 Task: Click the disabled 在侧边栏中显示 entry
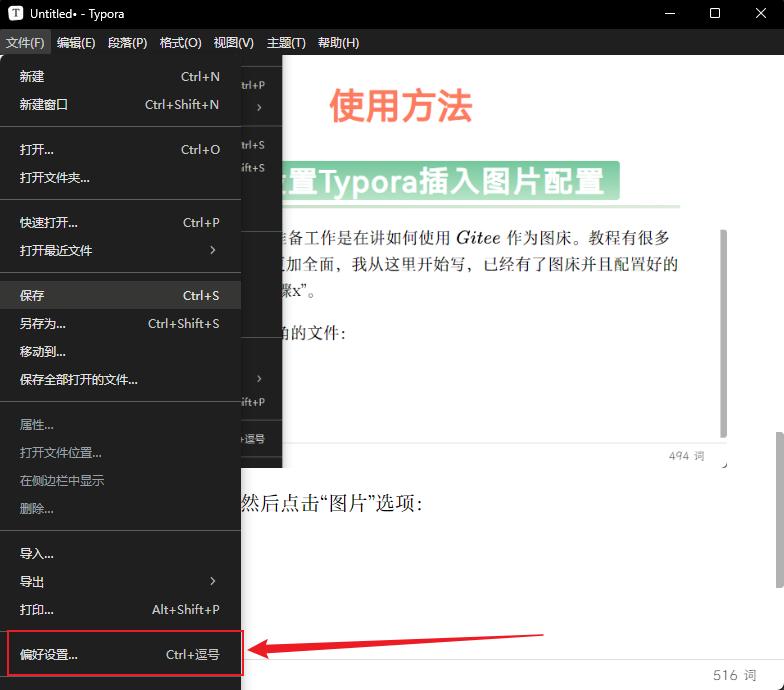(120, 480)
